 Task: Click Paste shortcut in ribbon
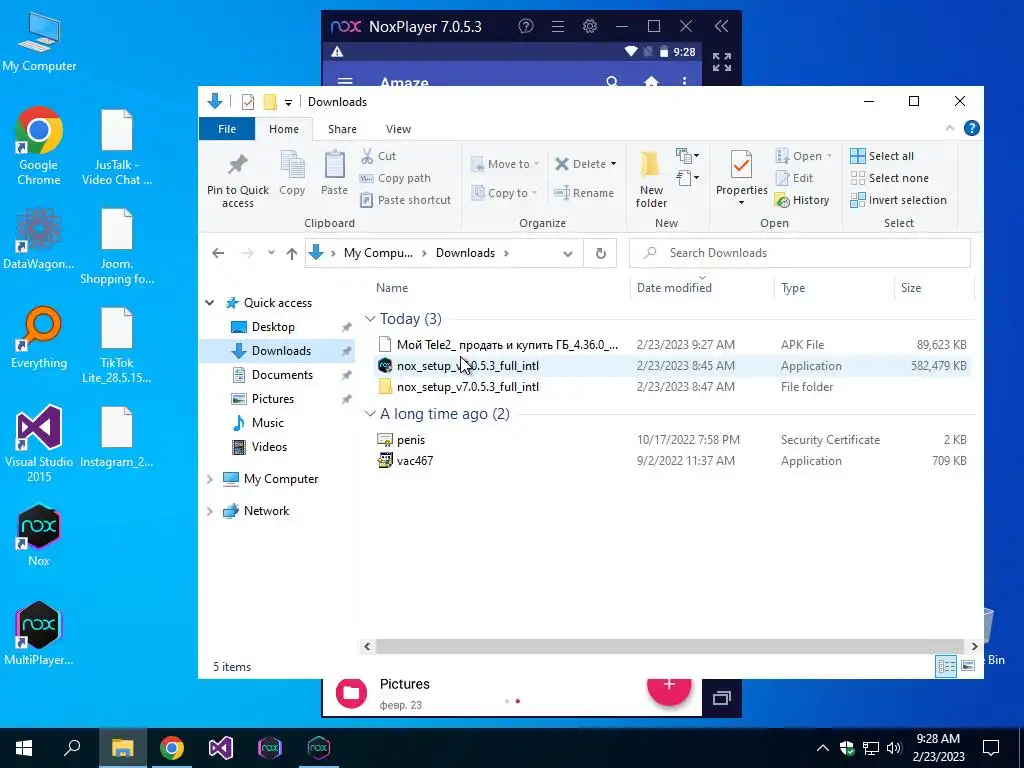[x=406, y=200]
